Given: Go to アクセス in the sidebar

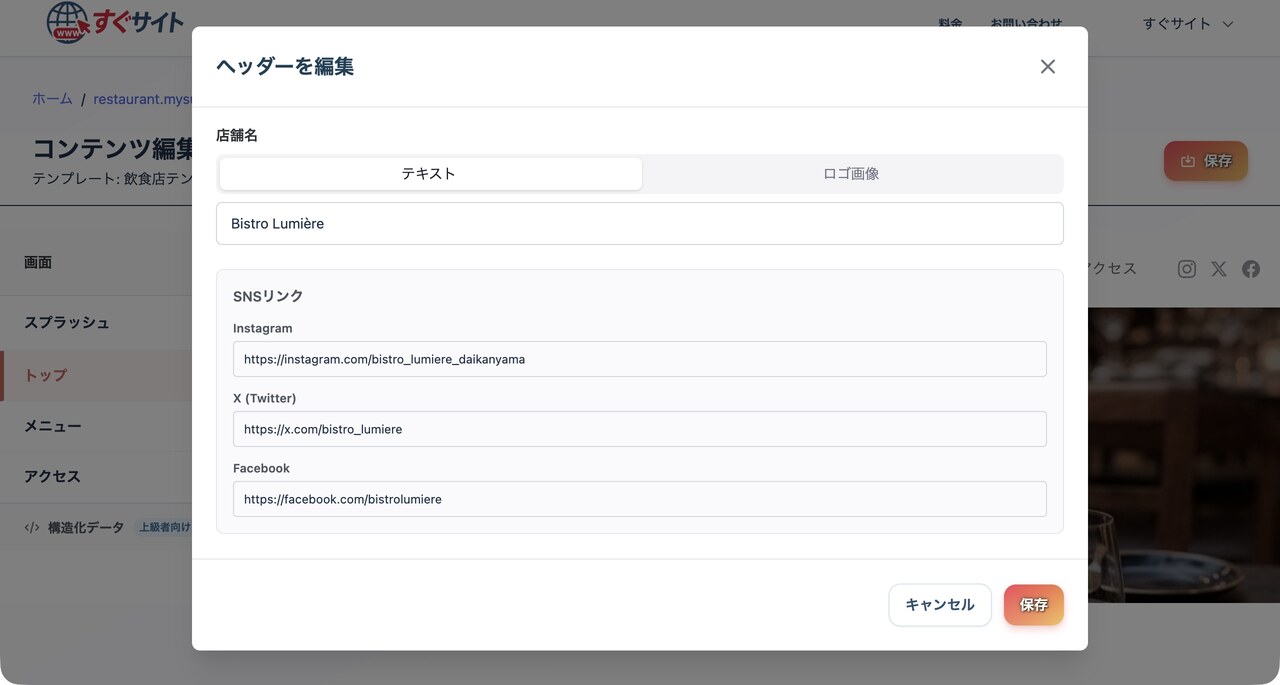Looking at the screenshot, I should click(52, 477).
